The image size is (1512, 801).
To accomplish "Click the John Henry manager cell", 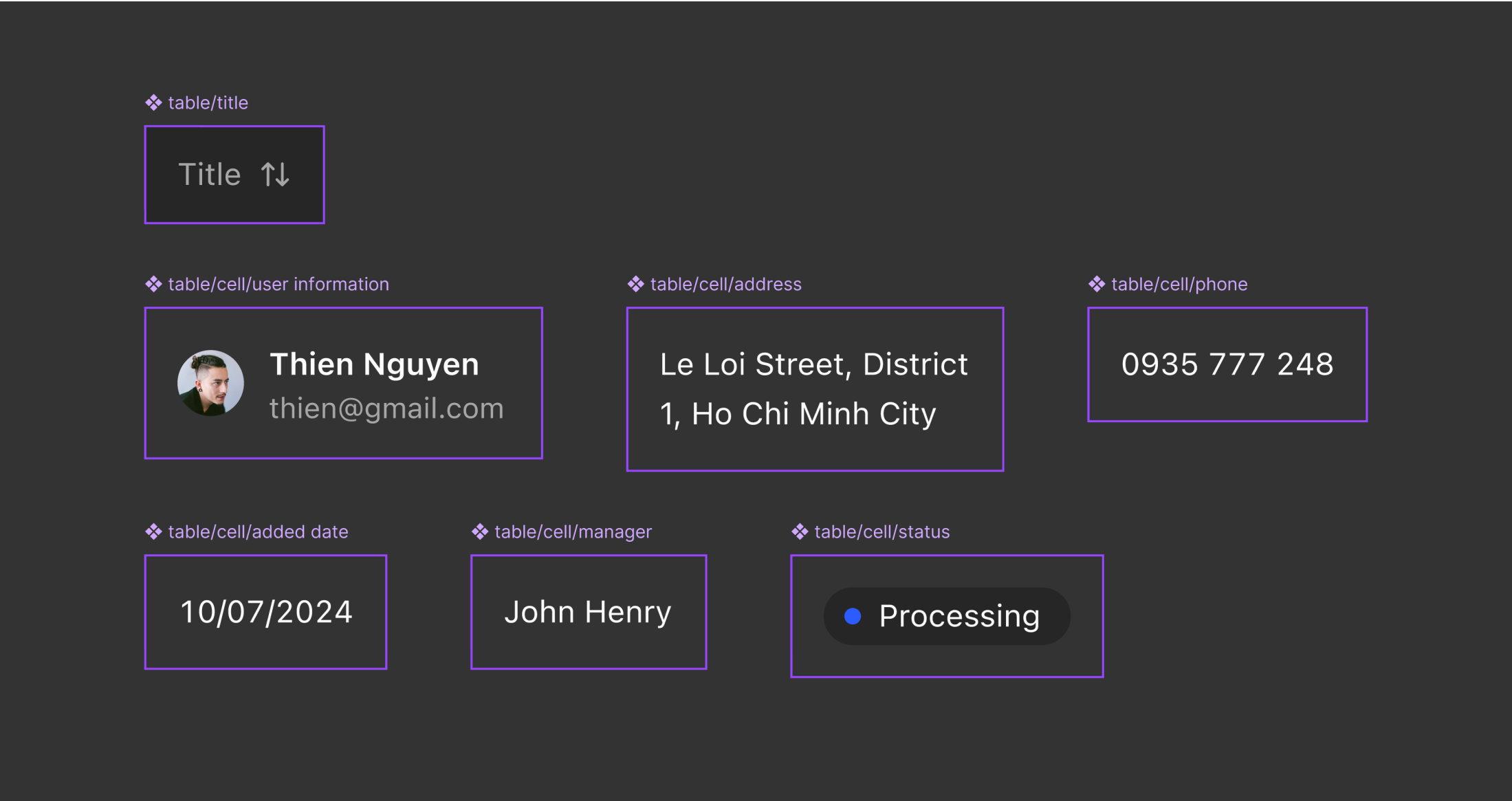I will (588, 612).
